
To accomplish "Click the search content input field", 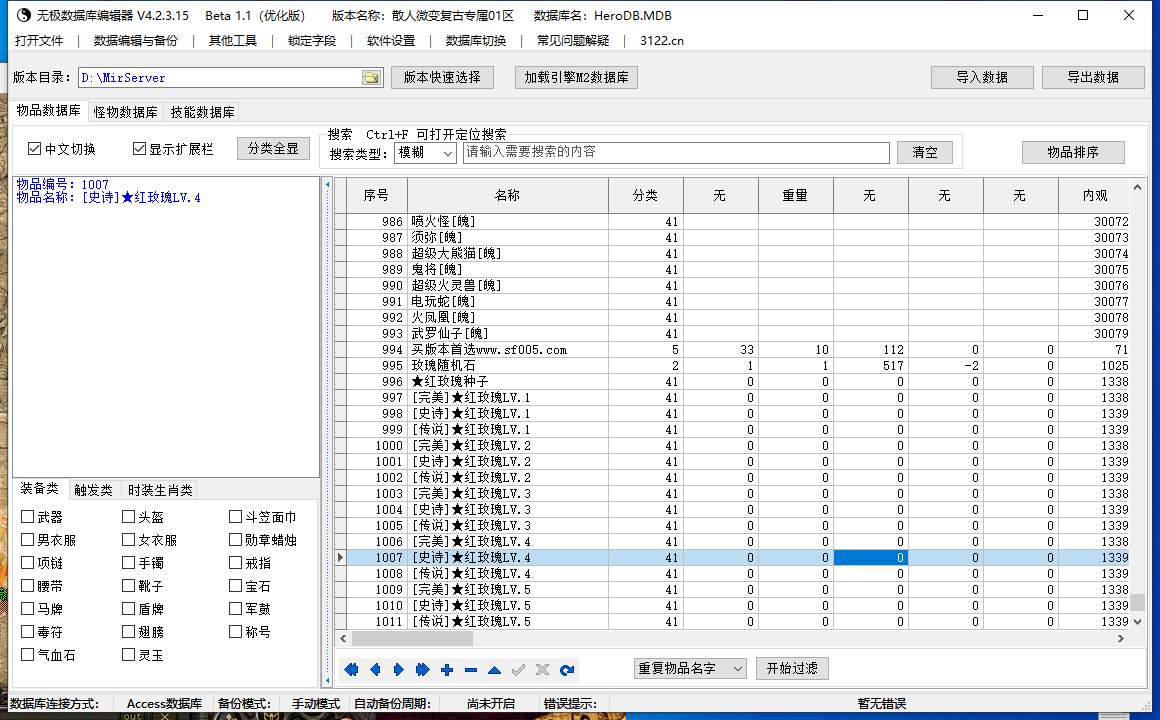I will click(676, 152).
